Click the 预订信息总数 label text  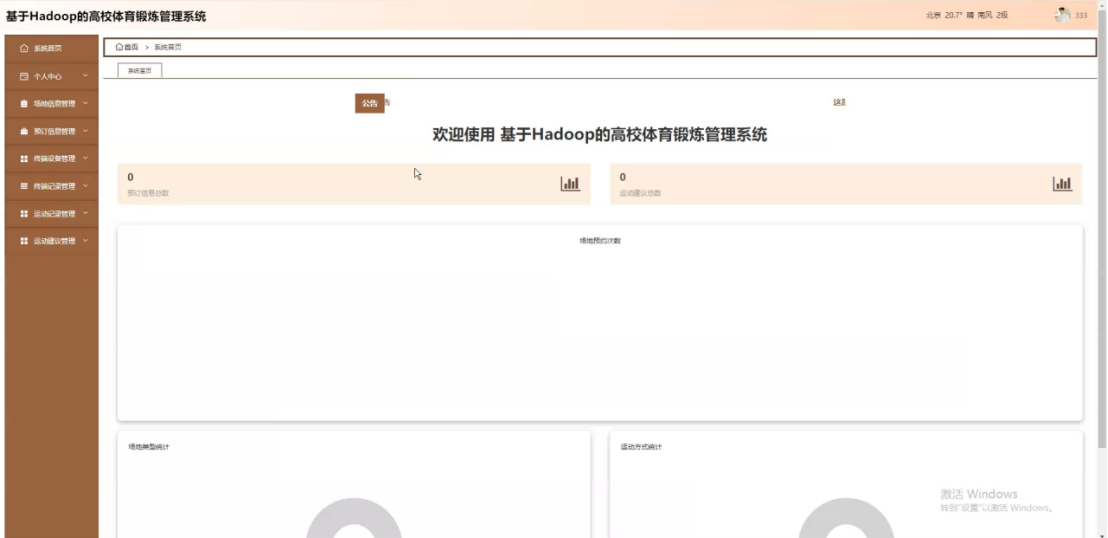[148, 193]
